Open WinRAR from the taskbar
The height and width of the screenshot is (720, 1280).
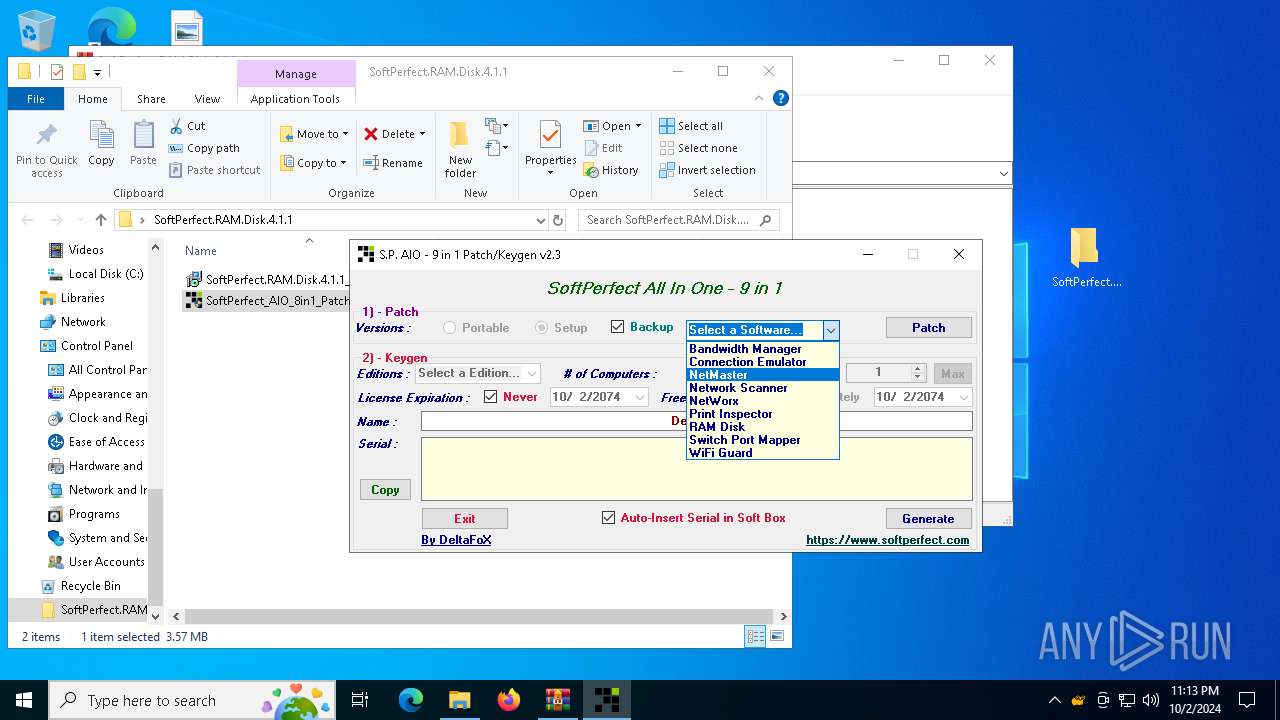(x=558, y=700)
